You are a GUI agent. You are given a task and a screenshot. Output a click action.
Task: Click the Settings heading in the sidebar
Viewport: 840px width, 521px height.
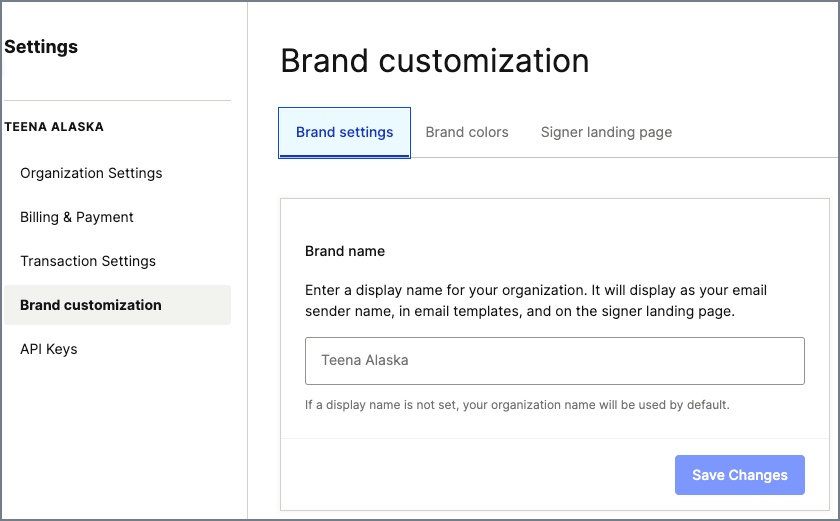point(41,47)
